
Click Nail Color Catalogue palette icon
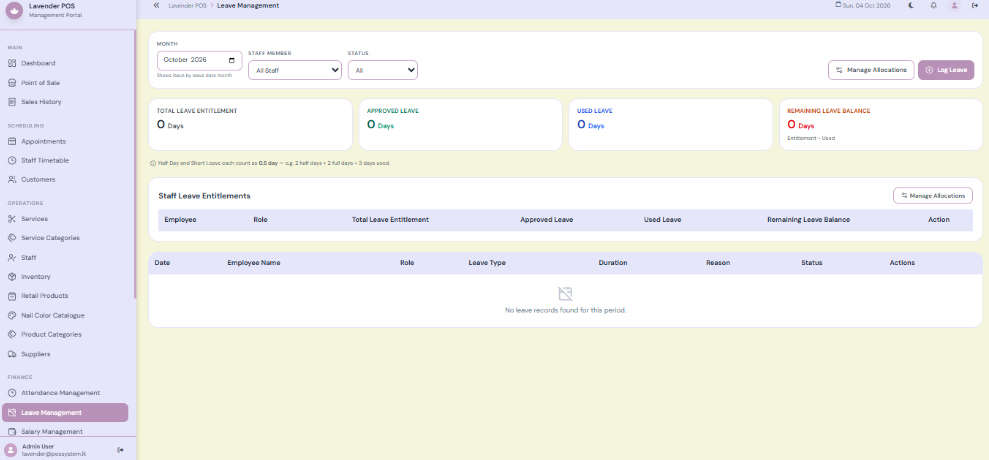click(11, 315)
